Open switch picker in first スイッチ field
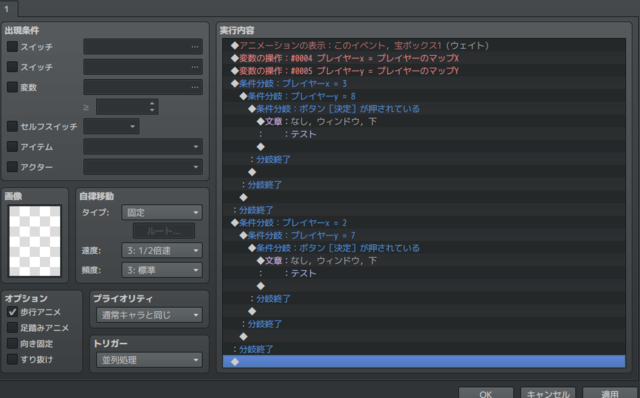 pyautogui.click(x=195, y=47)
